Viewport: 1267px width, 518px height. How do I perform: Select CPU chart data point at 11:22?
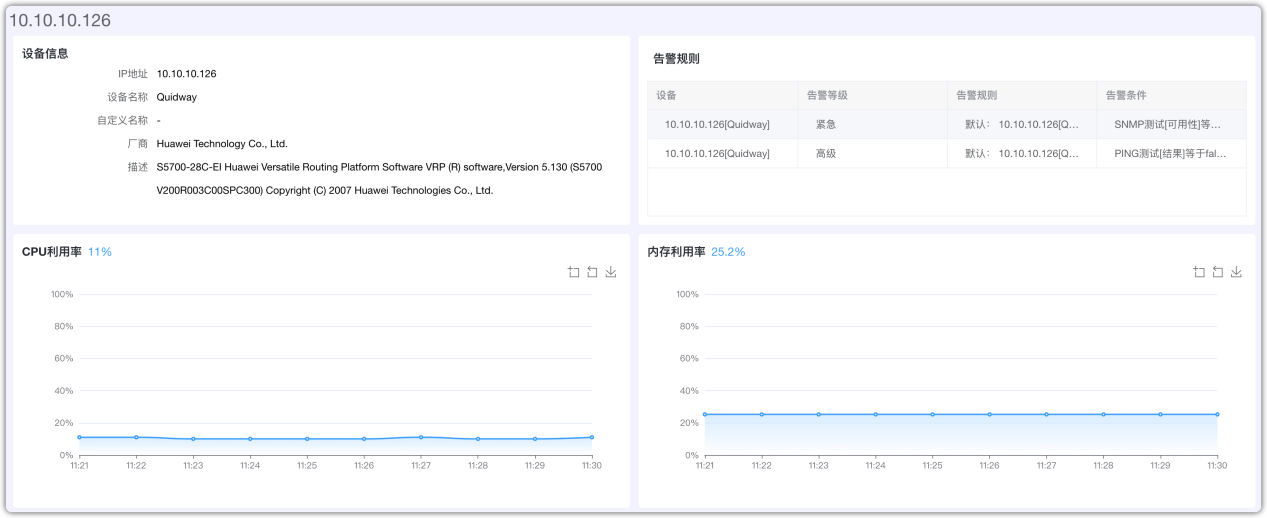tap(136, 437)
